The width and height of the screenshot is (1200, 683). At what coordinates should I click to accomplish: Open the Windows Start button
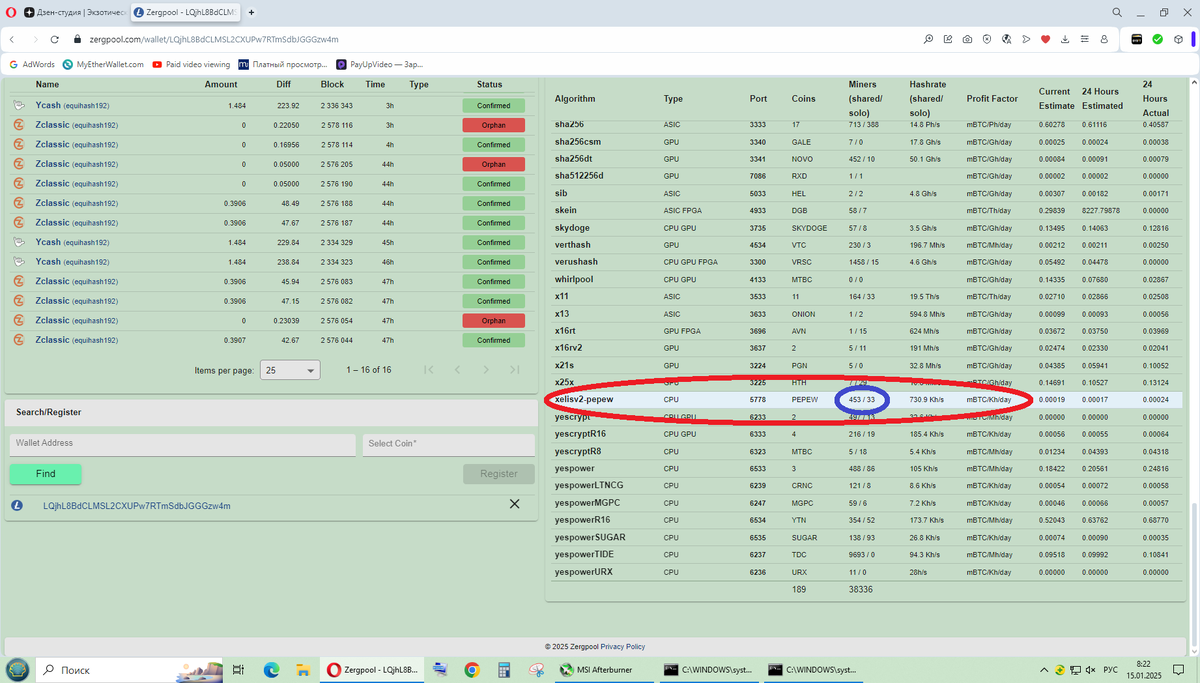point(17,669)
